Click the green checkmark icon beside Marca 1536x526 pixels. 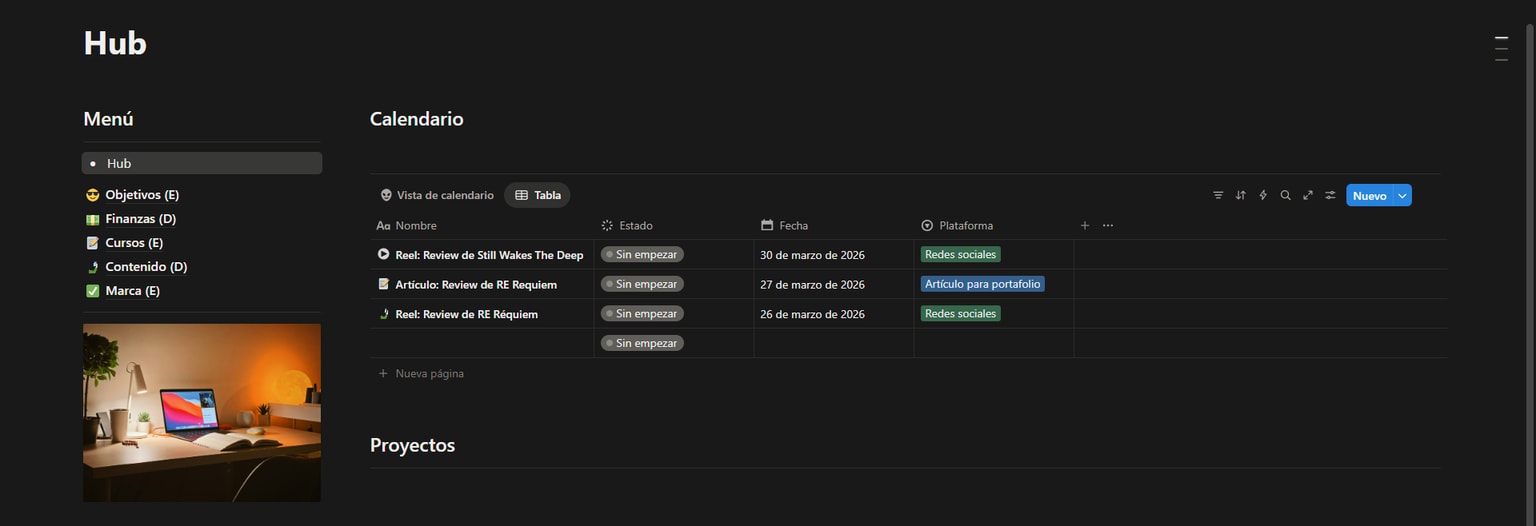click(x=92, y=291)
